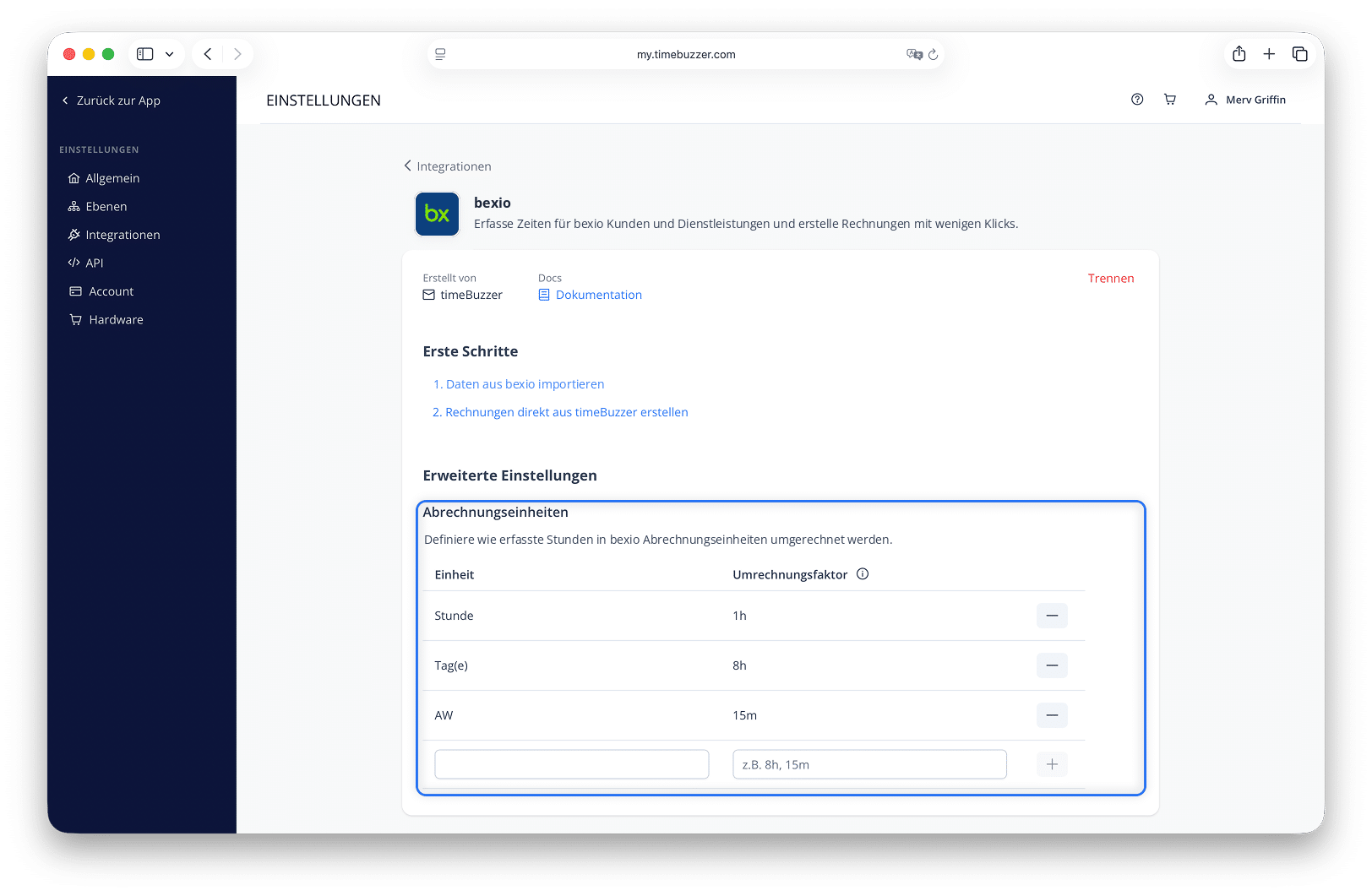Open Safari tab overview icon
The height and width of the screenshot is (896, 1372).
[x=1300, y=54]
